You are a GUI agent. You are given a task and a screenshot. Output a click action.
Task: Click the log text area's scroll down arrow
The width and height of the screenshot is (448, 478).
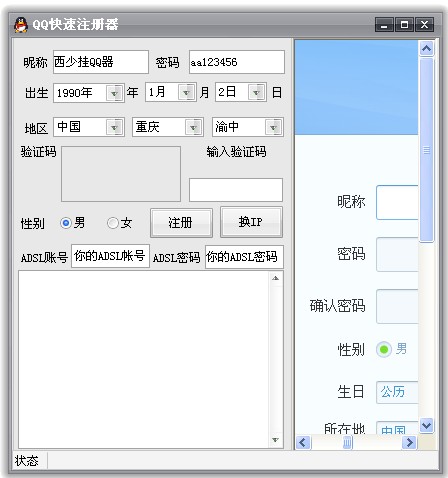point(275,440)
